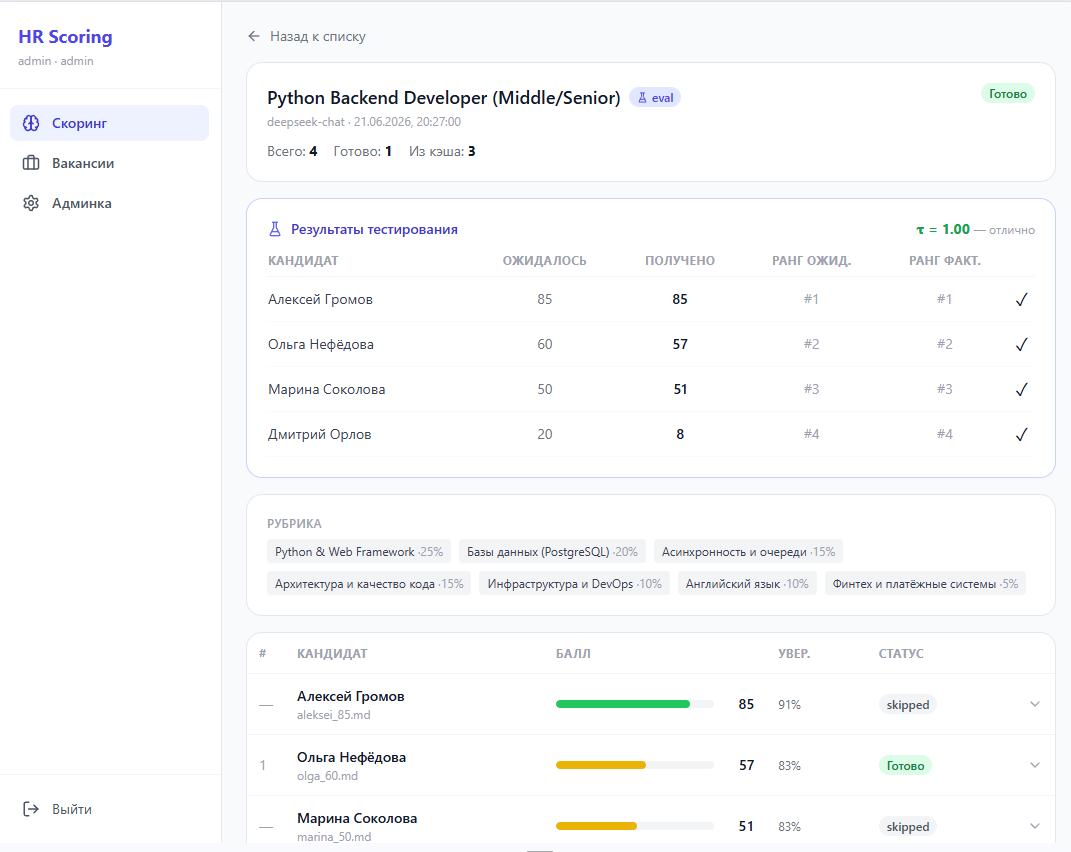This screenshot has width=1071, height=852.
Task: Click РАНГ ОЖИД. column header
Action: [811, 261]
